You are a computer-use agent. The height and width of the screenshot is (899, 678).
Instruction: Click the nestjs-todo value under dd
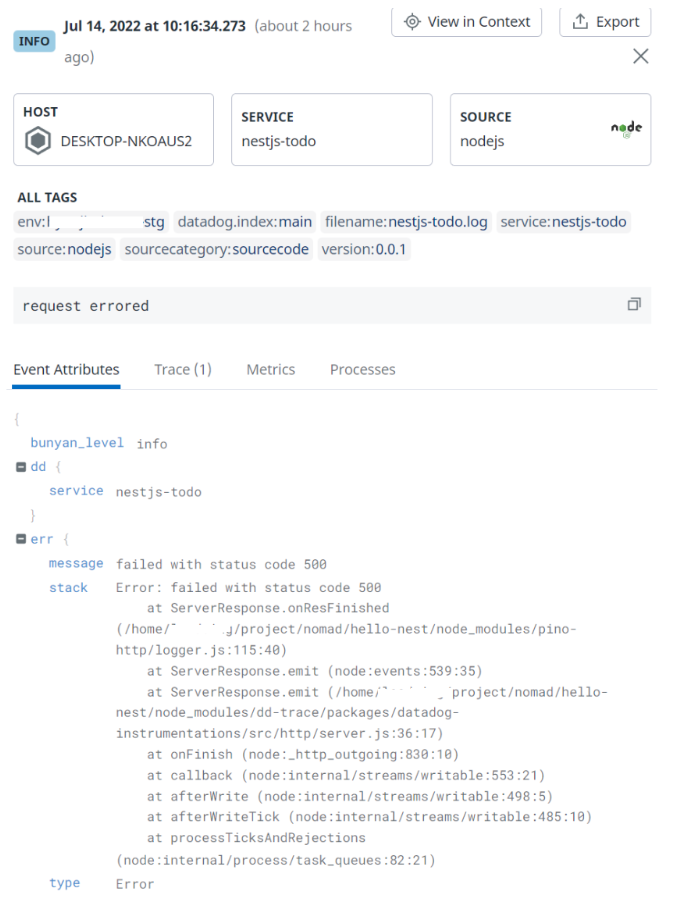click(x=159, y=492)
